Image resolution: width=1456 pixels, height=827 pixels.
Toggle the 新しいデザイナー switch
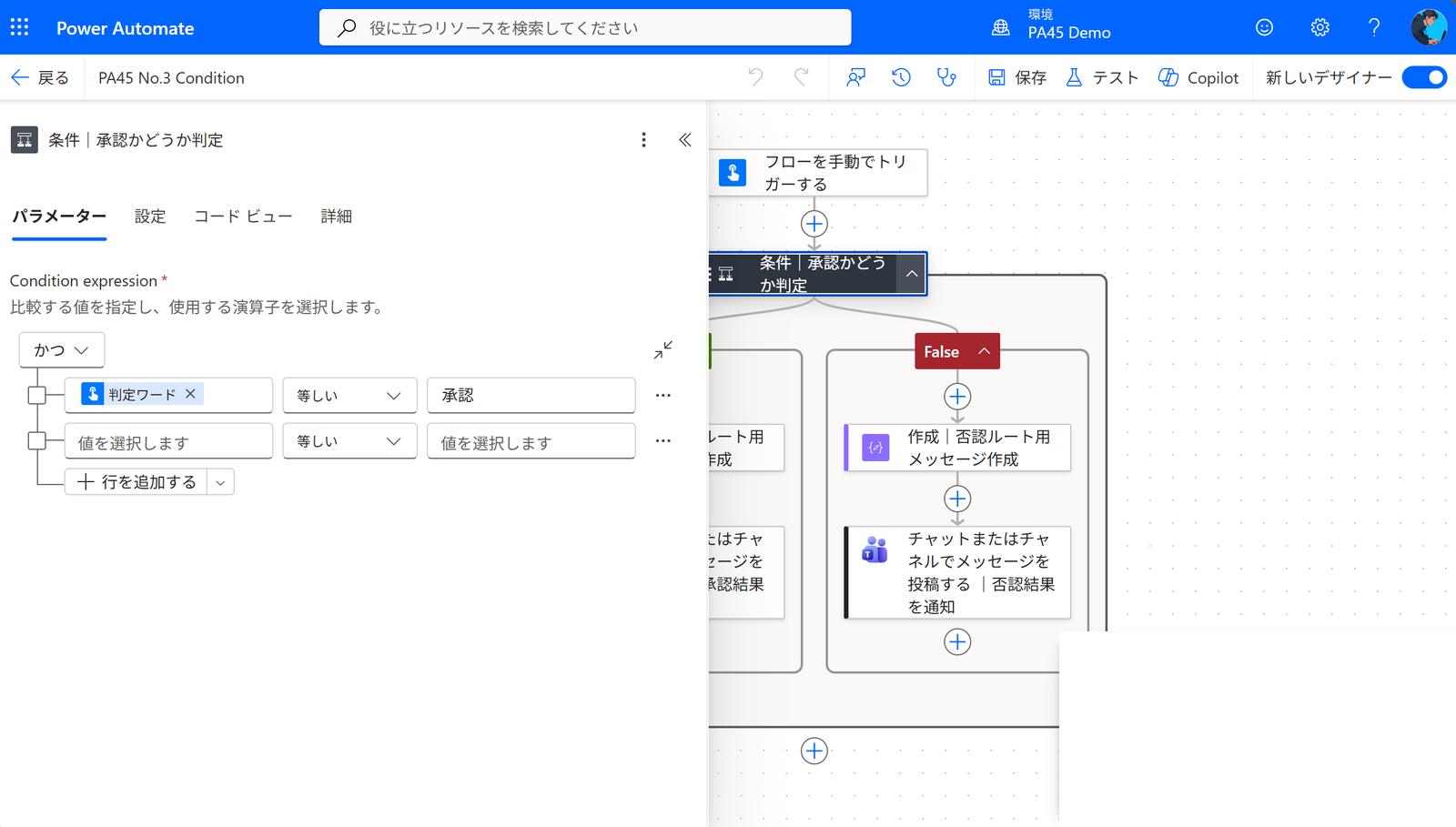1424,77
